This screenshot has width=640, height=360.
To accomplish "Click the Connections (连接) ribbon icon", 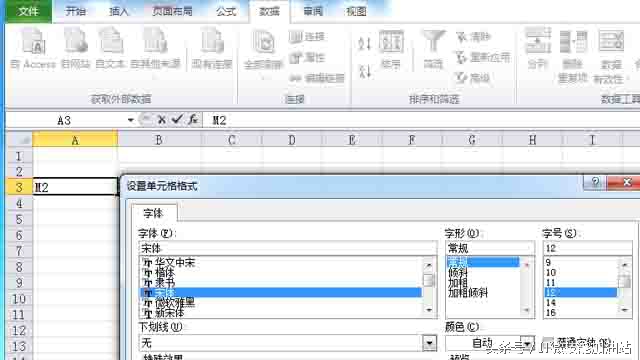I will 296,37.
